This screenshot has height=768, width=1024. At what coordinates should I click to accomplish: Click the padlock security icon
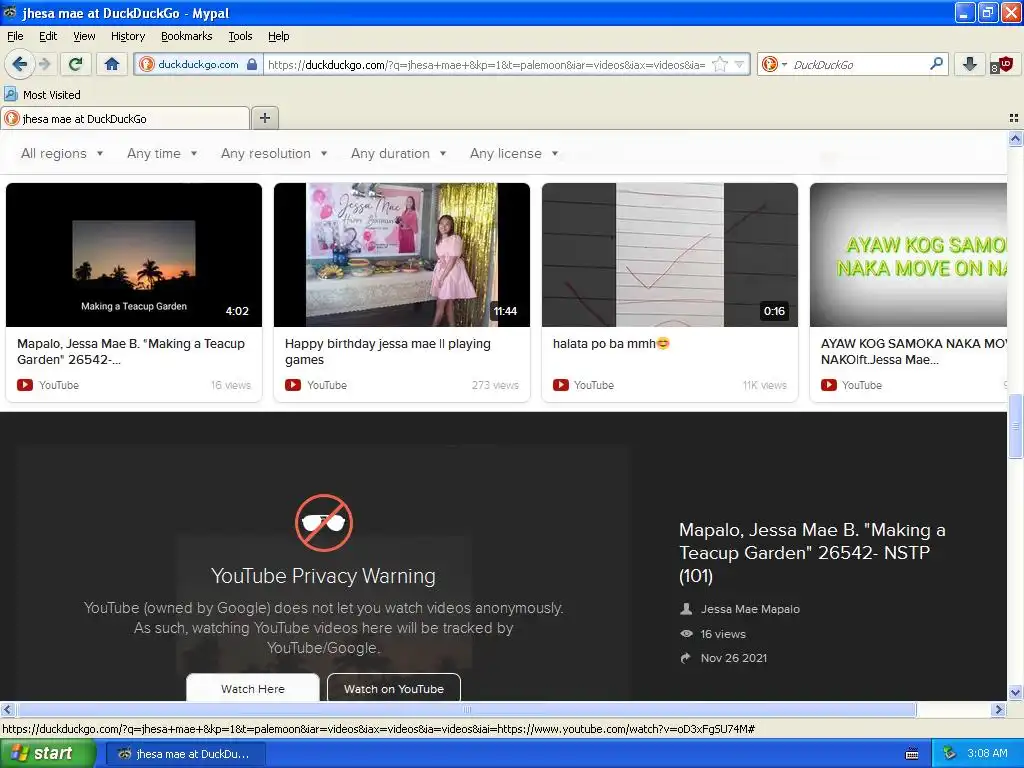tap(252, 64)
